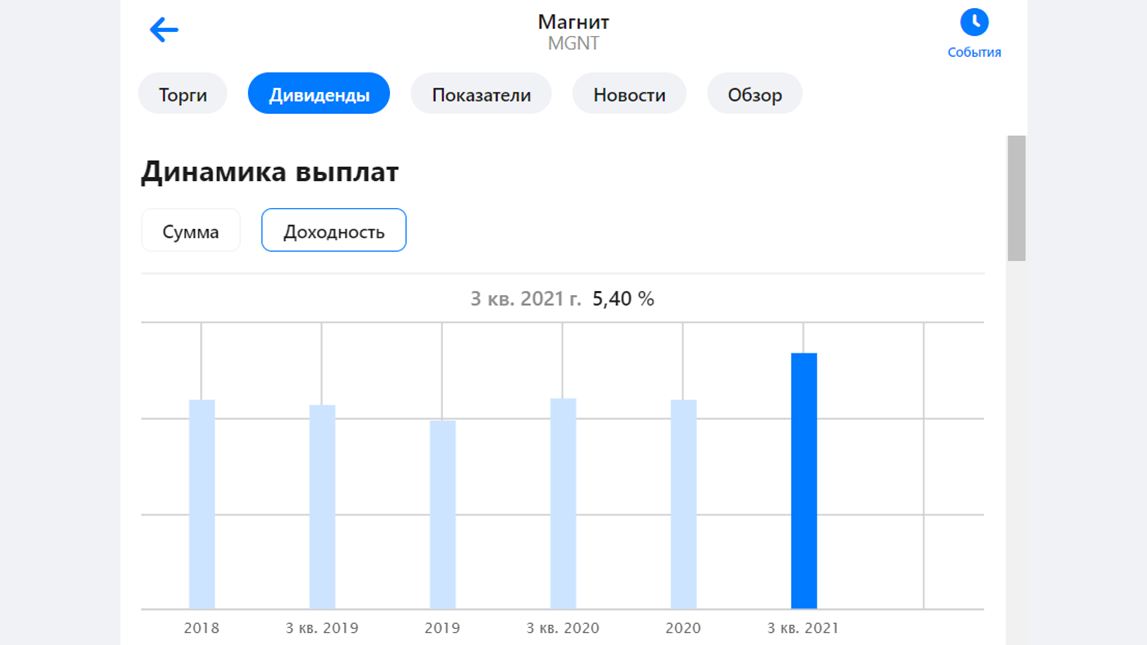
Task: Switch to the Торги tab
Action: tap(182, 93)
